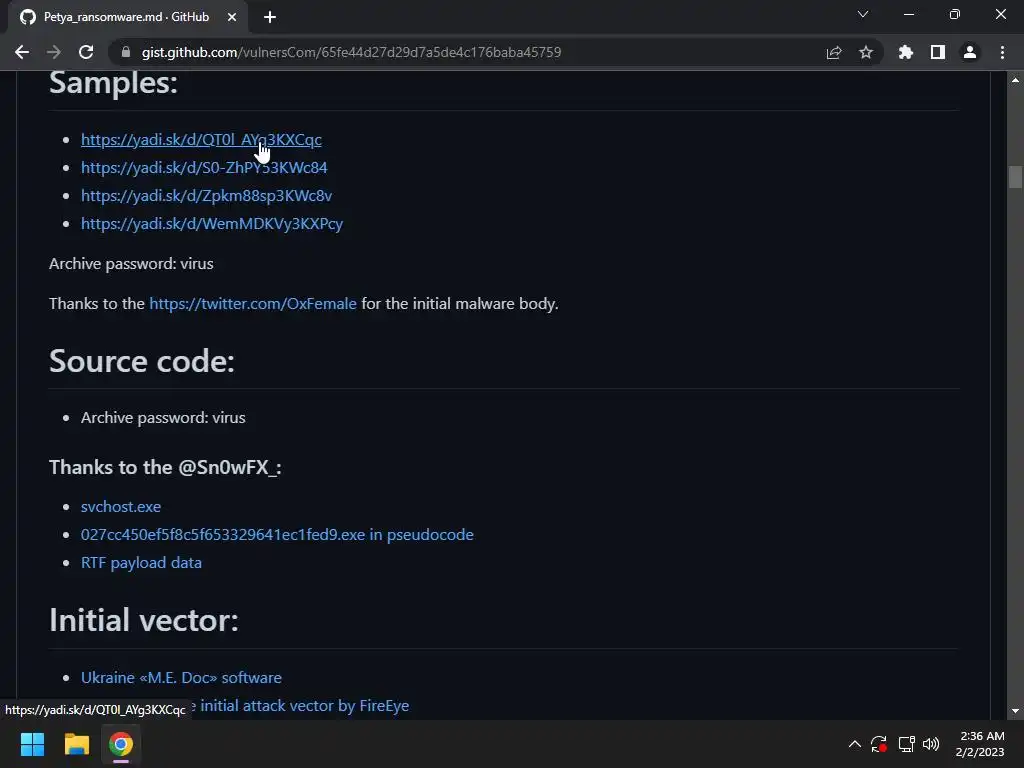Open the twitter.com/0xFemale link
1024x768 pixels.
pyautogui.click(x=253, y=304)
